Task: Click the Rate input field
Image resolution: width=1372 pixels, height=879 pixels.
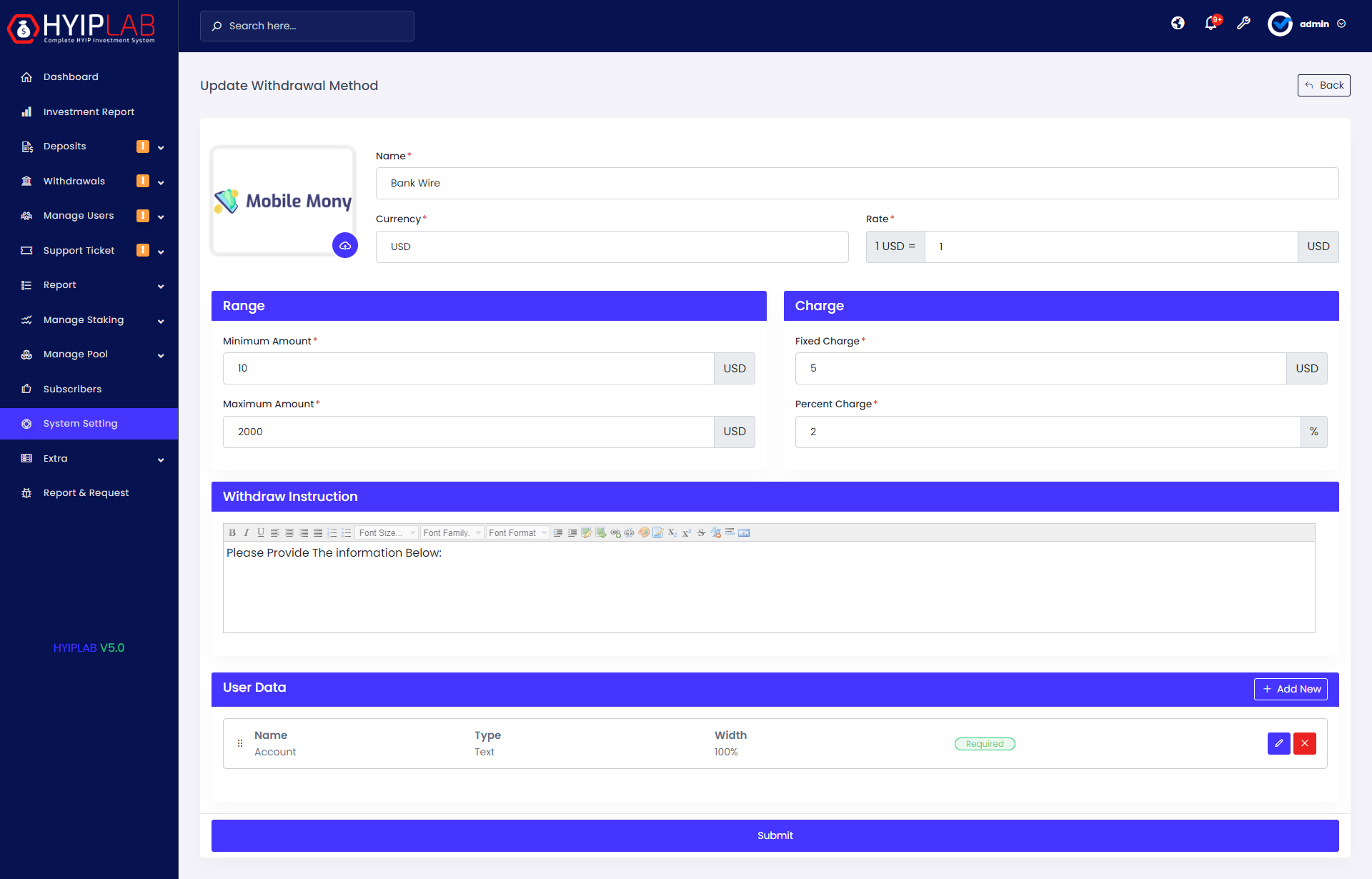Action: [x=1110, y=247]
